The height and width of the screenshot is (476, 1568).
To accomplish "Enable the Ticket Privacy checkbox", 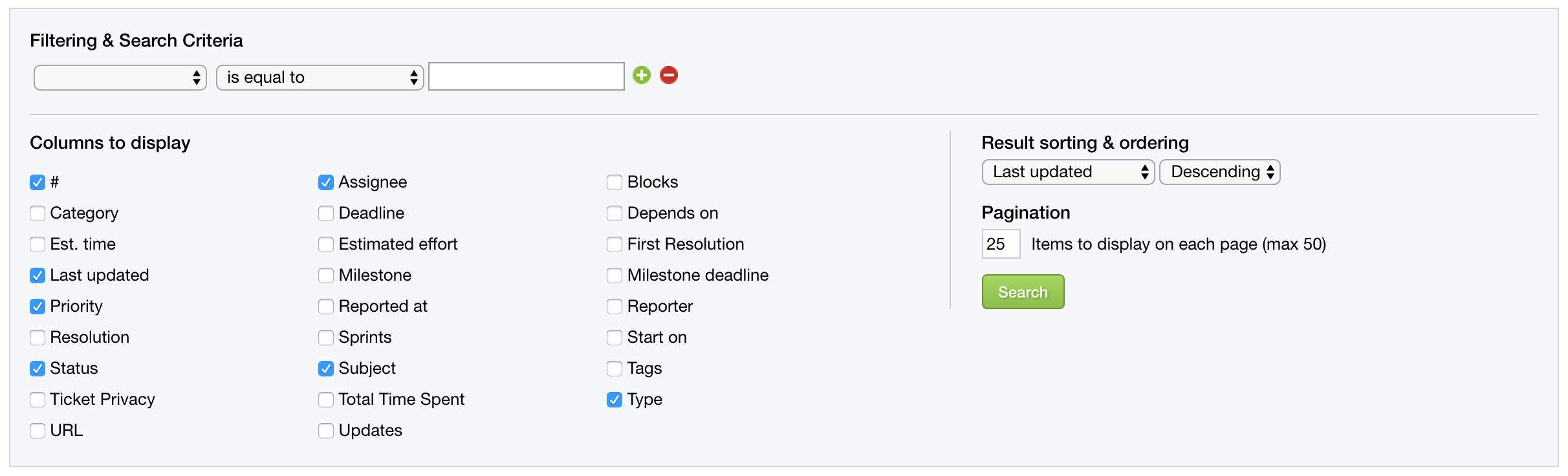I will (38, 400).
